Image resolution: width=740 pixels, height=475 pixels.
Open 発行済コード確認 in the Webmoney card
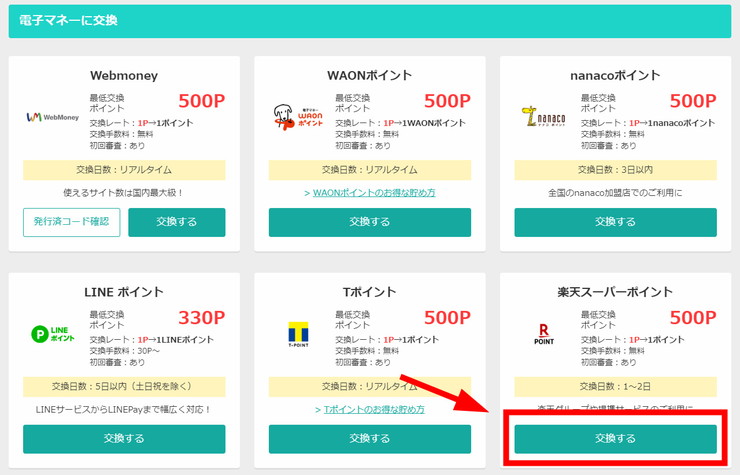(72, 222)
